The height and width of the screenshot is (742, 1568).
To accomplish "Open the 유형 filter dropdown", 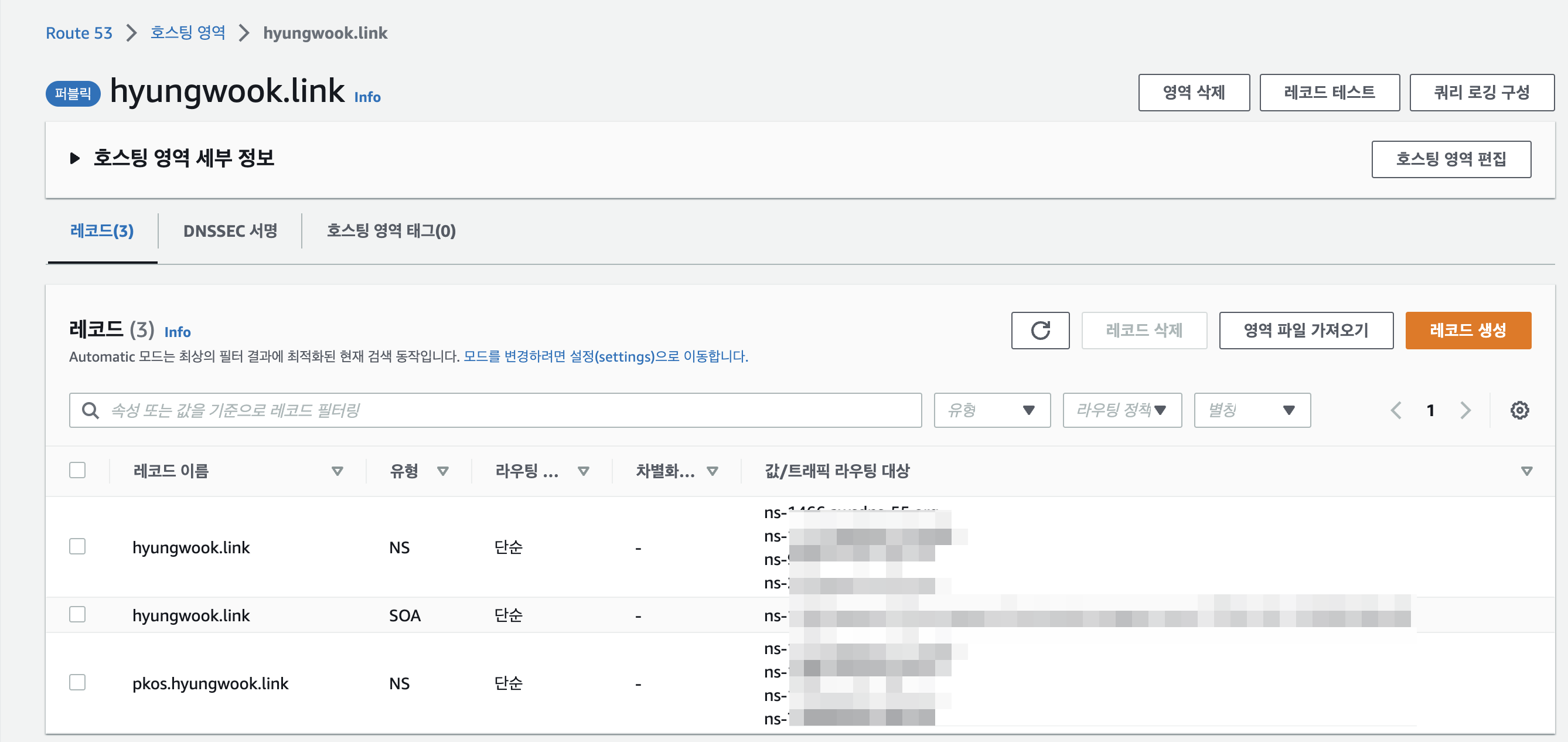I will point(991,410).
